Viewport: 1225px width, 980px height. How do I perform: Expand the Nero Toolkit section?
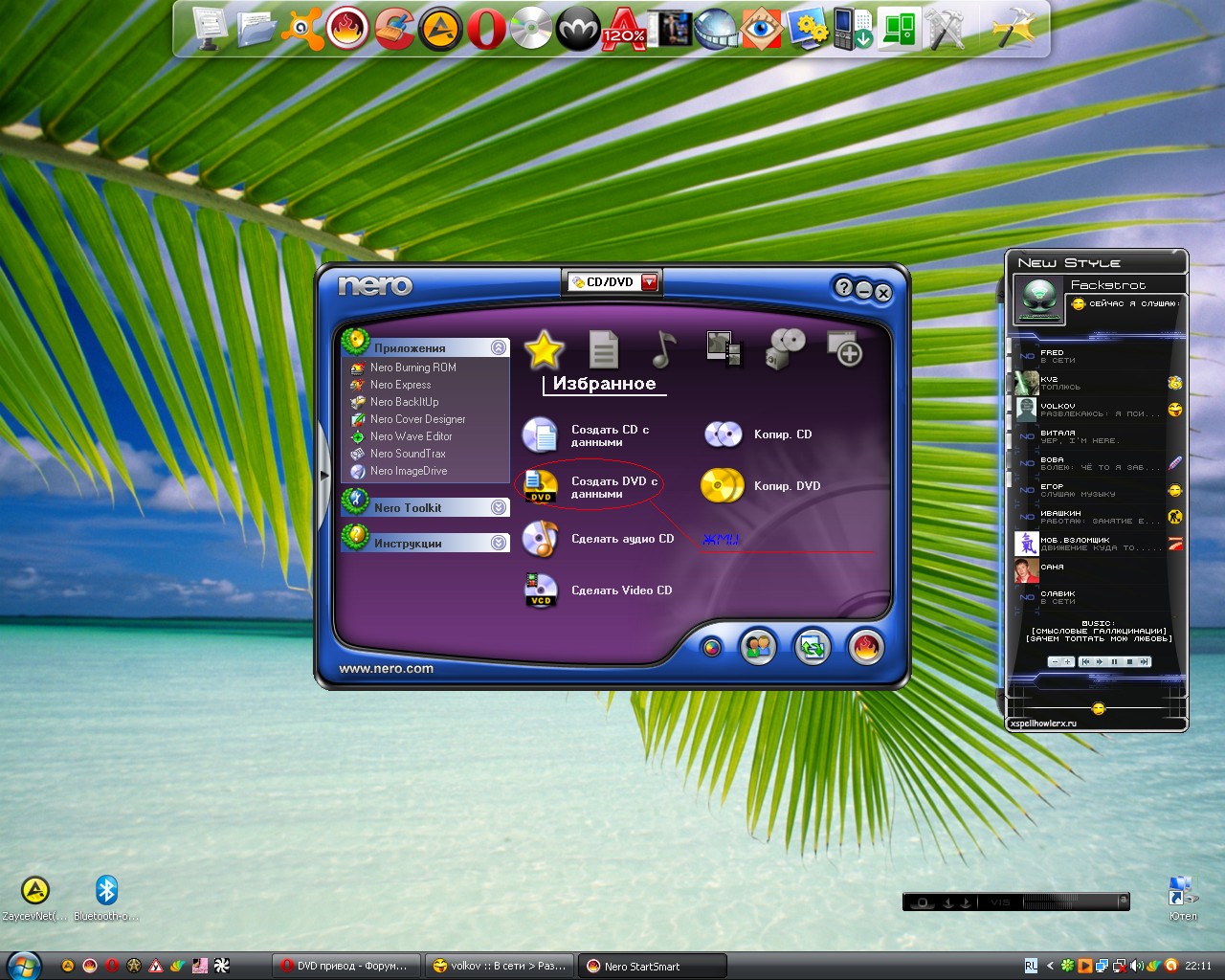(x=499, y=508)
